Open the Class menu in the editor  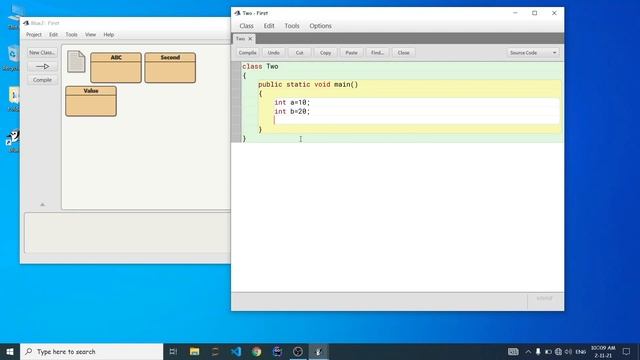click(x=246, y=26)
